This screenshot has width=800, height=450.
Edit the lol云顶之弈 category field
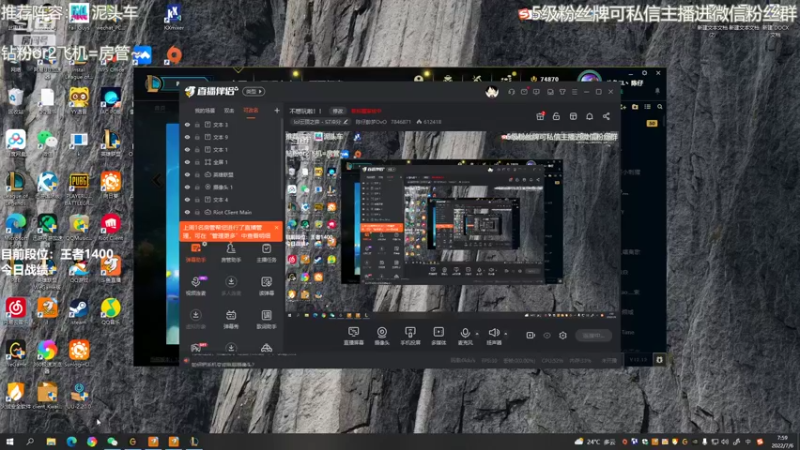[320, 122]
